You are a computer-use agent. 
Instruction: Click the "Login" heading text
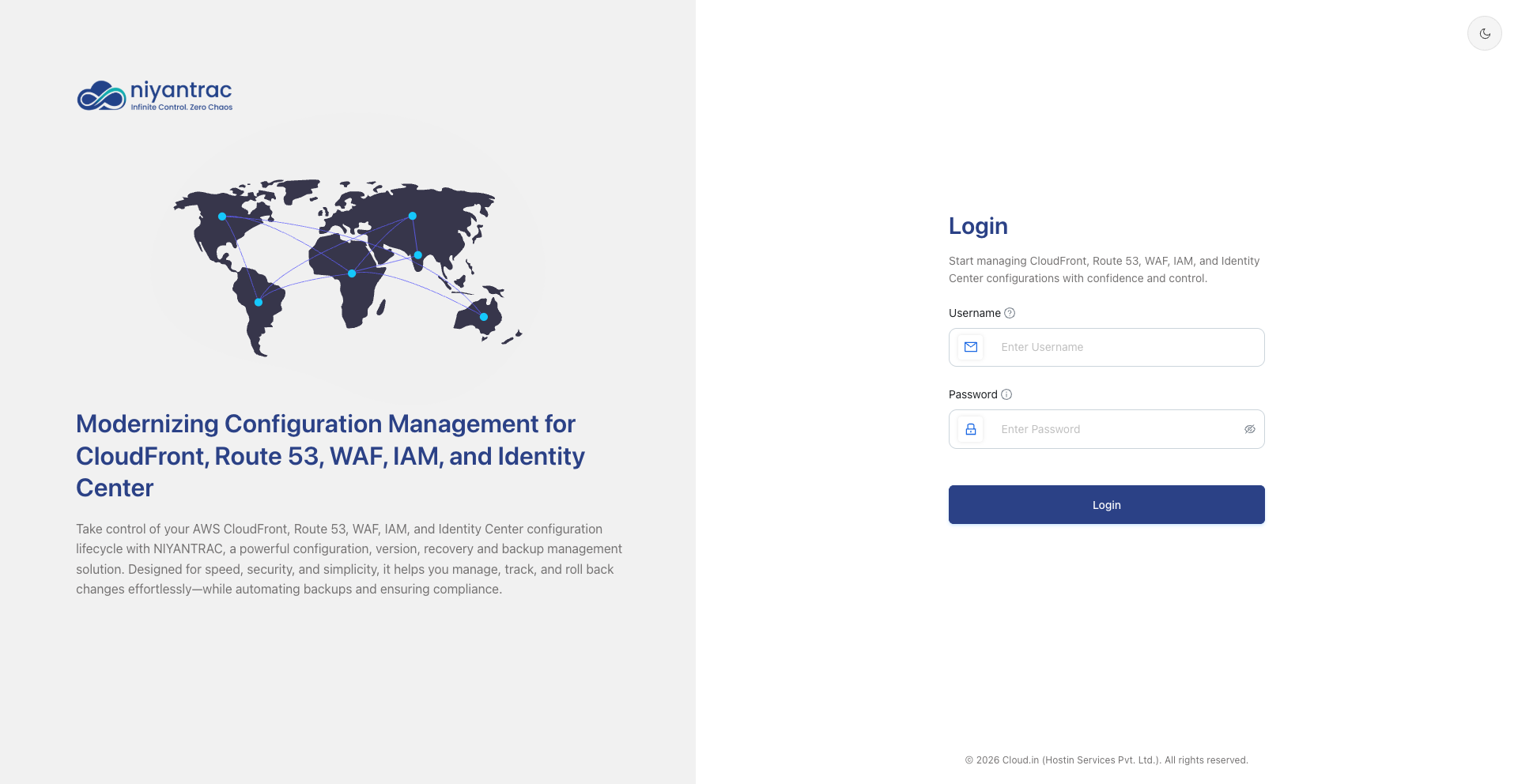[978, 226]
